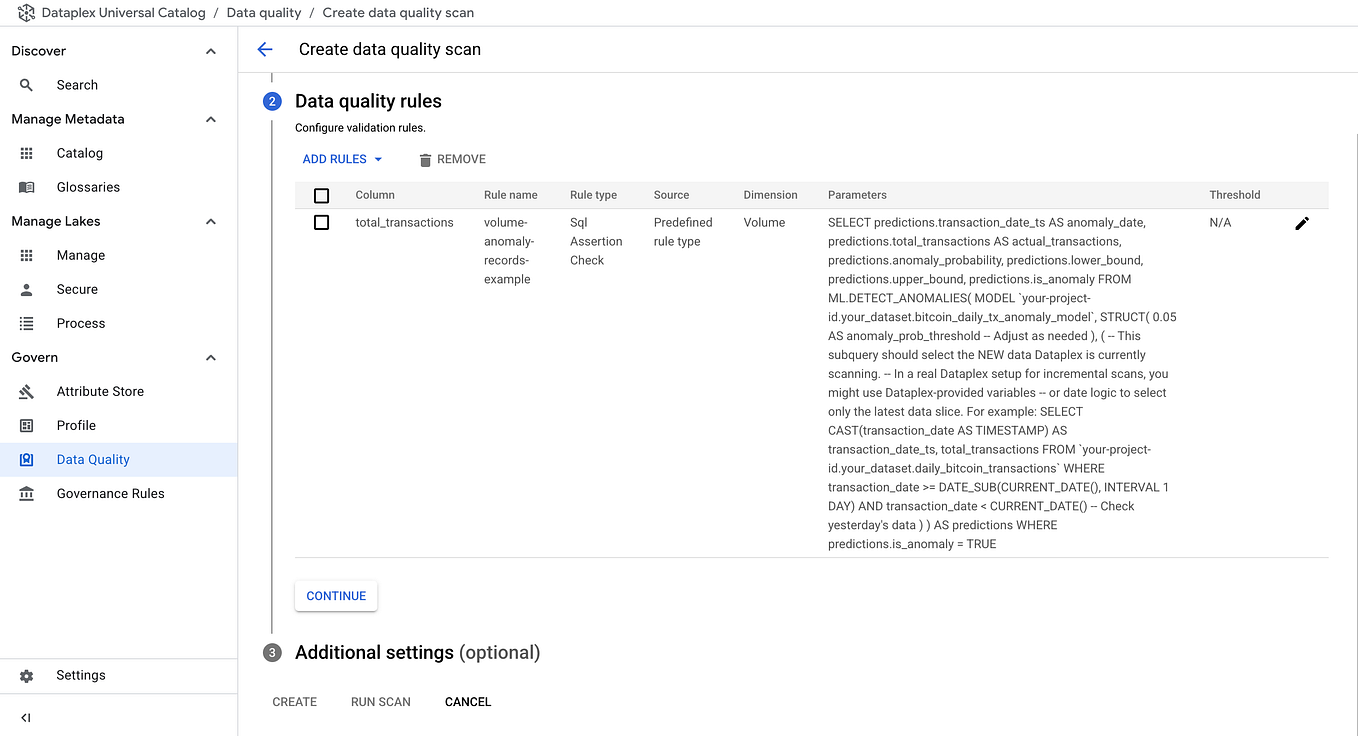Check the select-all rules checkbox
This screenshot has height=736, width=1358.
click(321, 194)
